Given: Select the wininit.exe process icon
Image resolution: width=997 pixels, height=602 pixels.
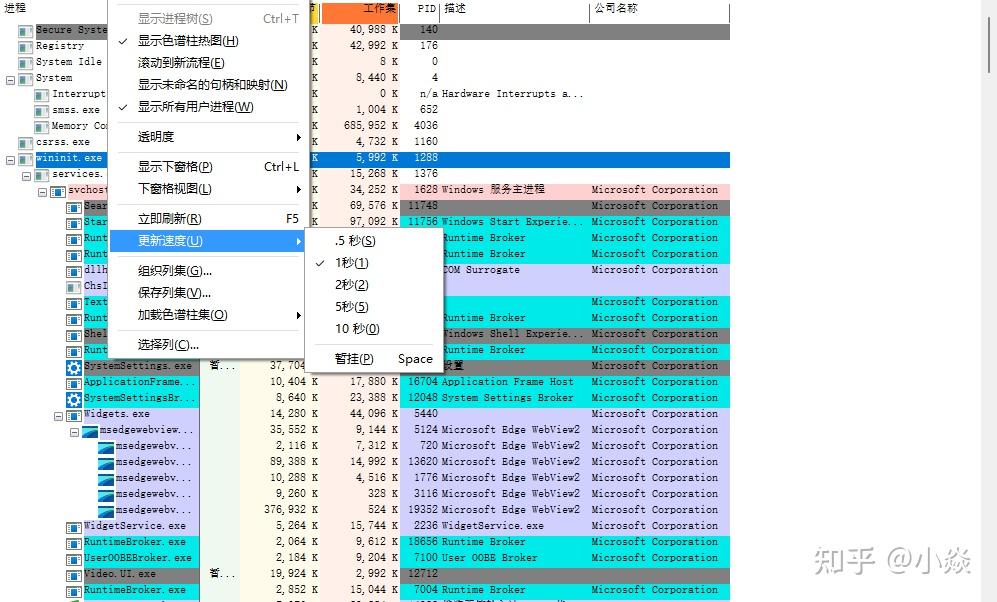Looking at the screenshot, I should (25, 158).
